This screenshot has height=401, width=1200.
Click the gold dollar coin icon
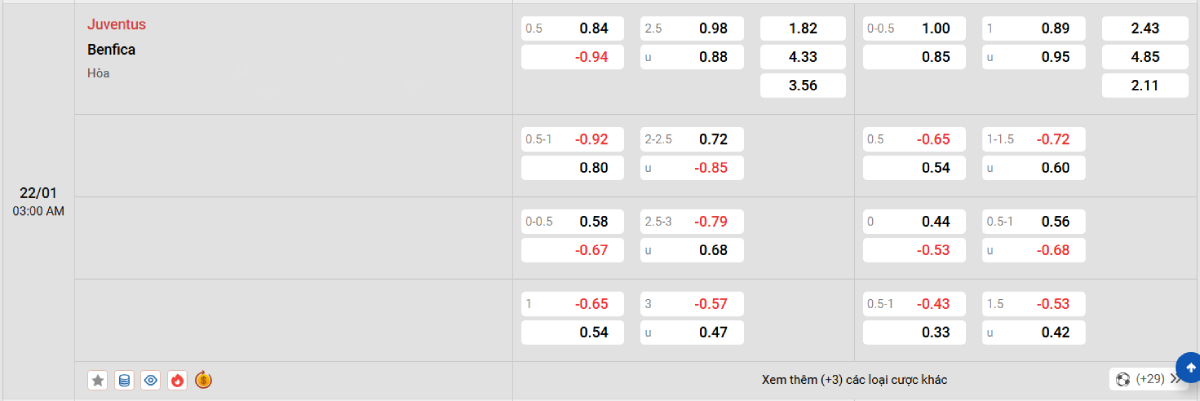click(x=204, y=380)
